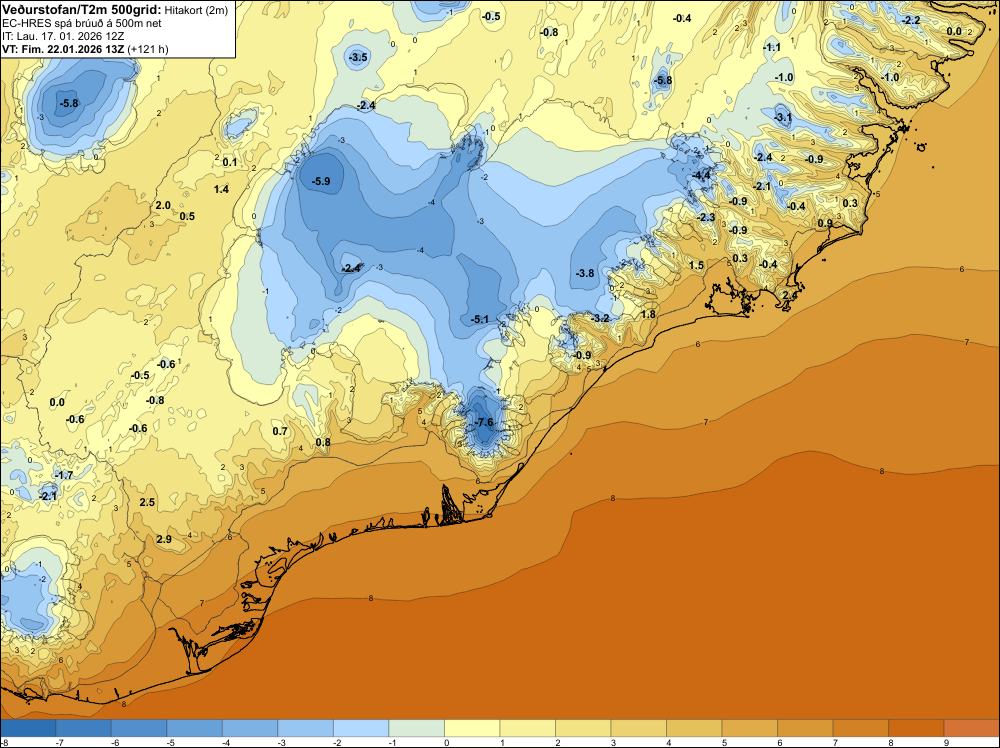Click the legend color swatch between 0 and 1
Screen dimensions: 1000x748
(x=472, y=728)
